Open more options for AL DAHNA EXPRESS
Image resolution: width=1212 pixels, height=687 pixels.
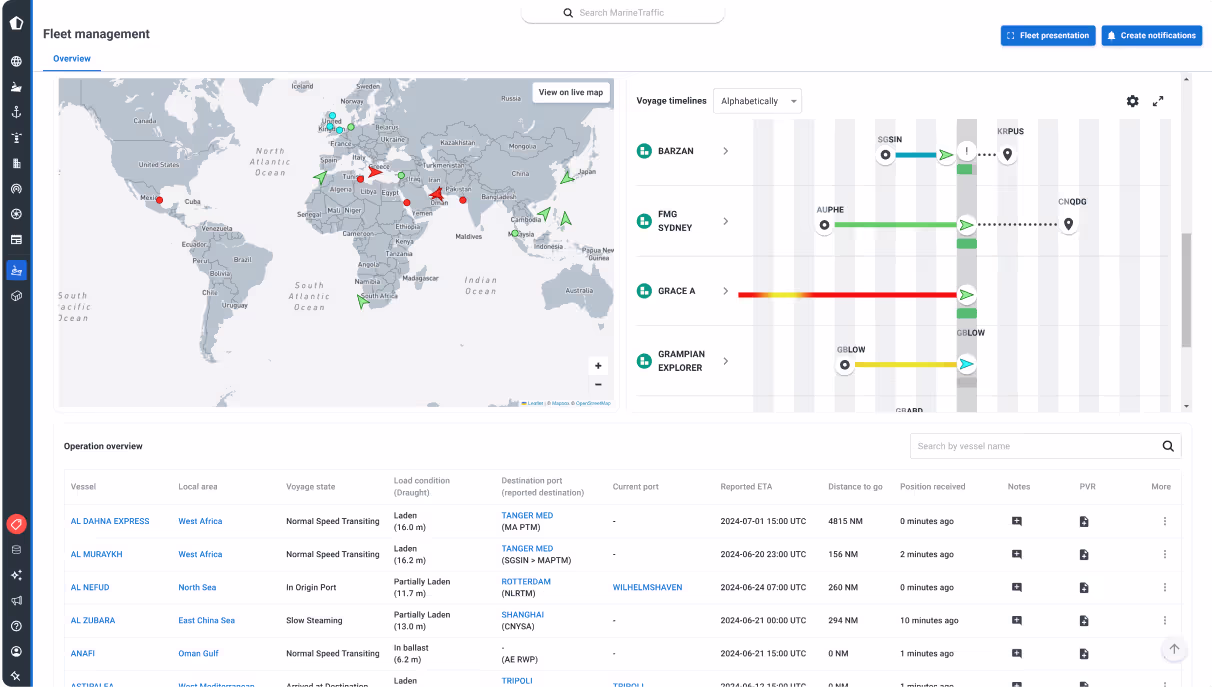(1164, 521)
